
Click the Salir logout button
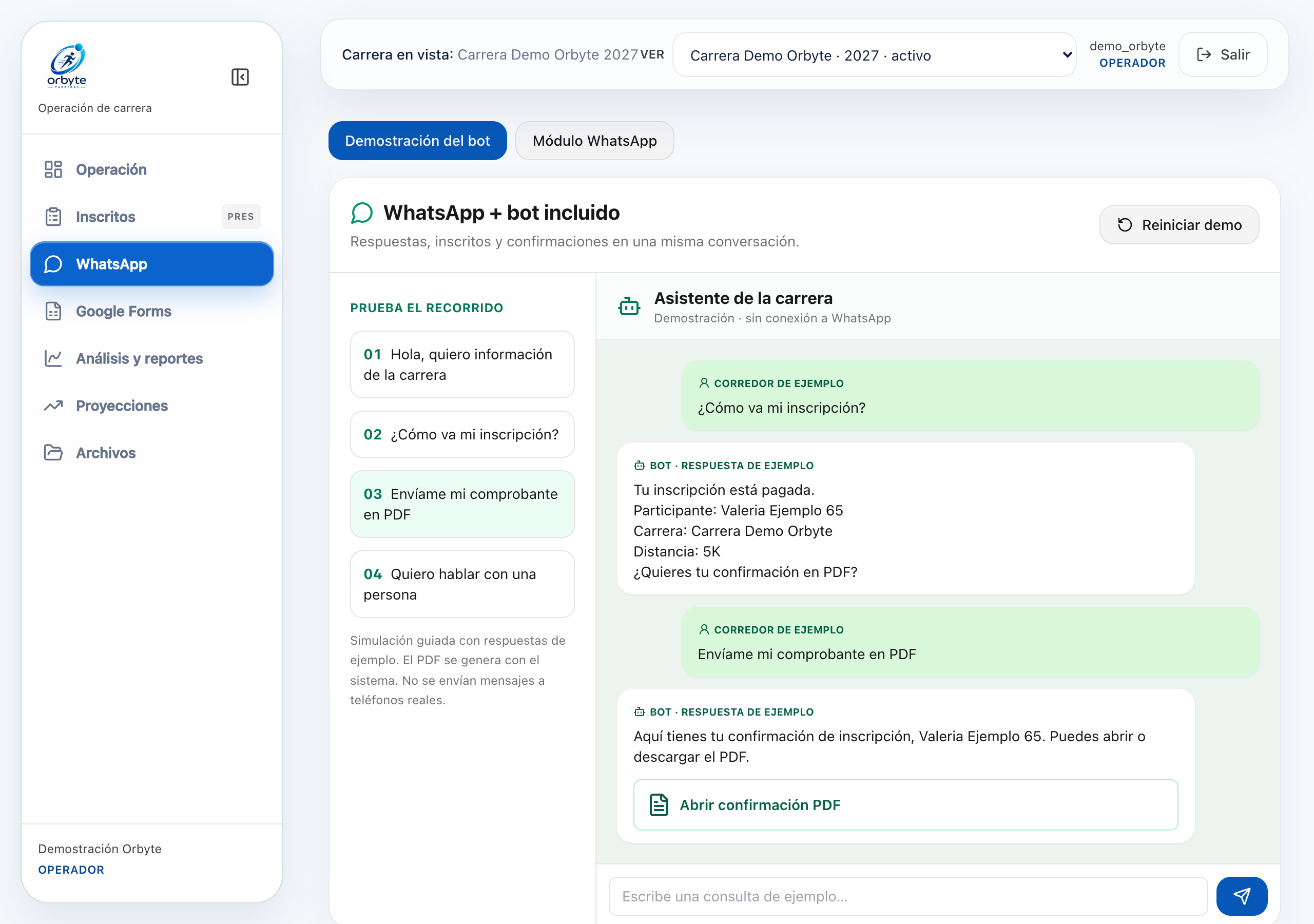1223,54
